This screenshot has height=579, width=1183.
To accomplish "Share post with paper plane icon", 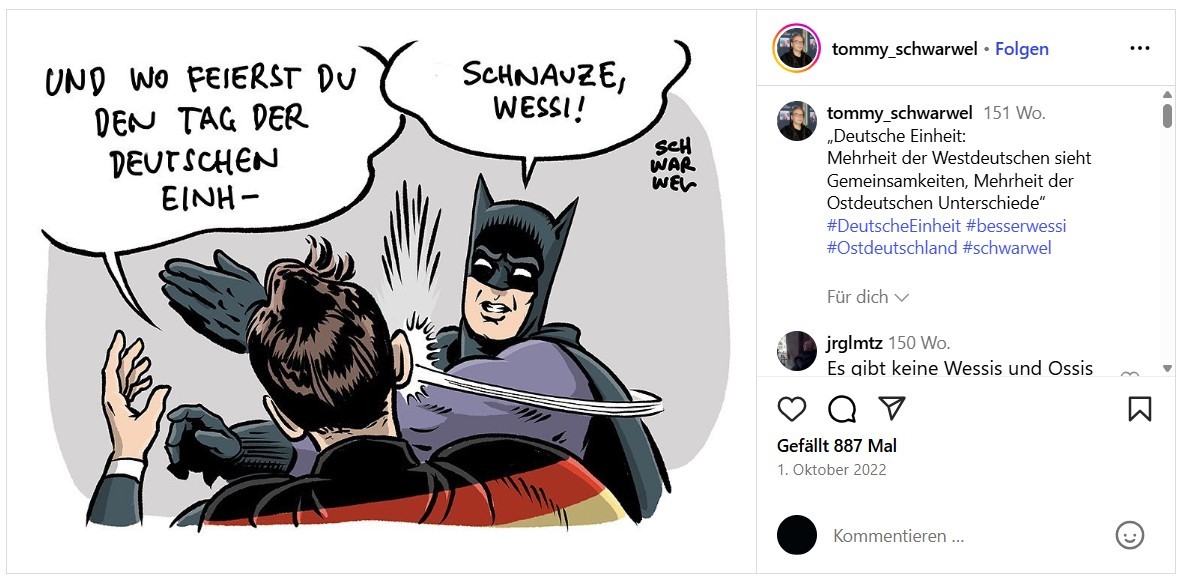I will [892, 408].
